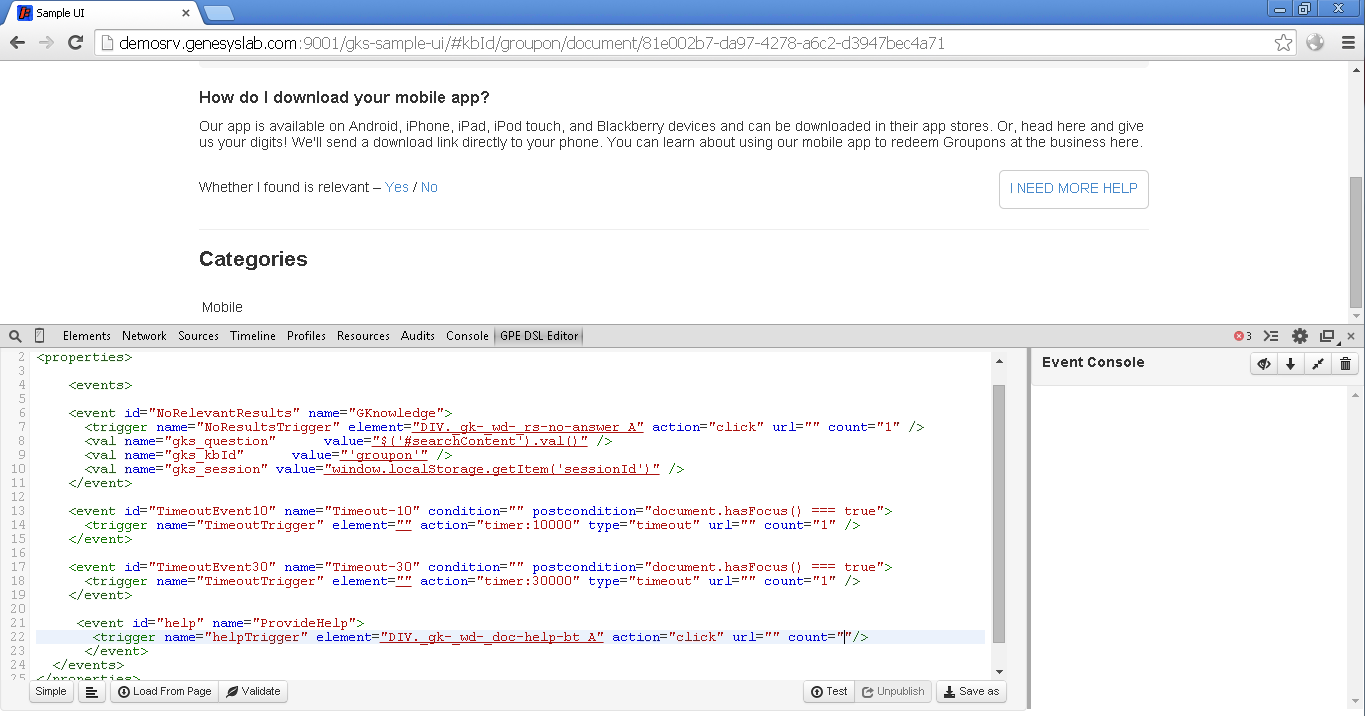This screenshot has height=716, width=1365.
Task: Click the red error count indicator
Action: pyautogui.click(x=1242, y=336)
